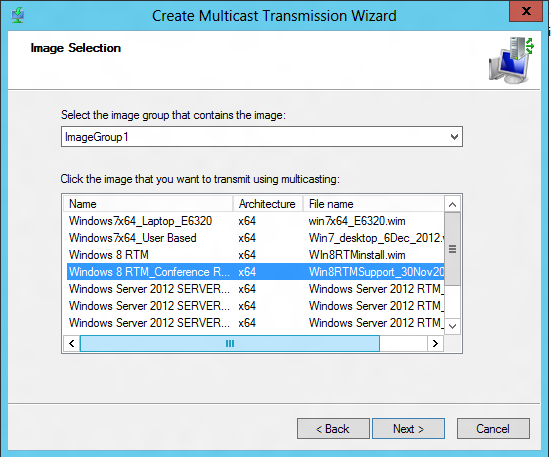Go to the next wizard step
The width and height of the screenshot is (551, 457).
408,429
